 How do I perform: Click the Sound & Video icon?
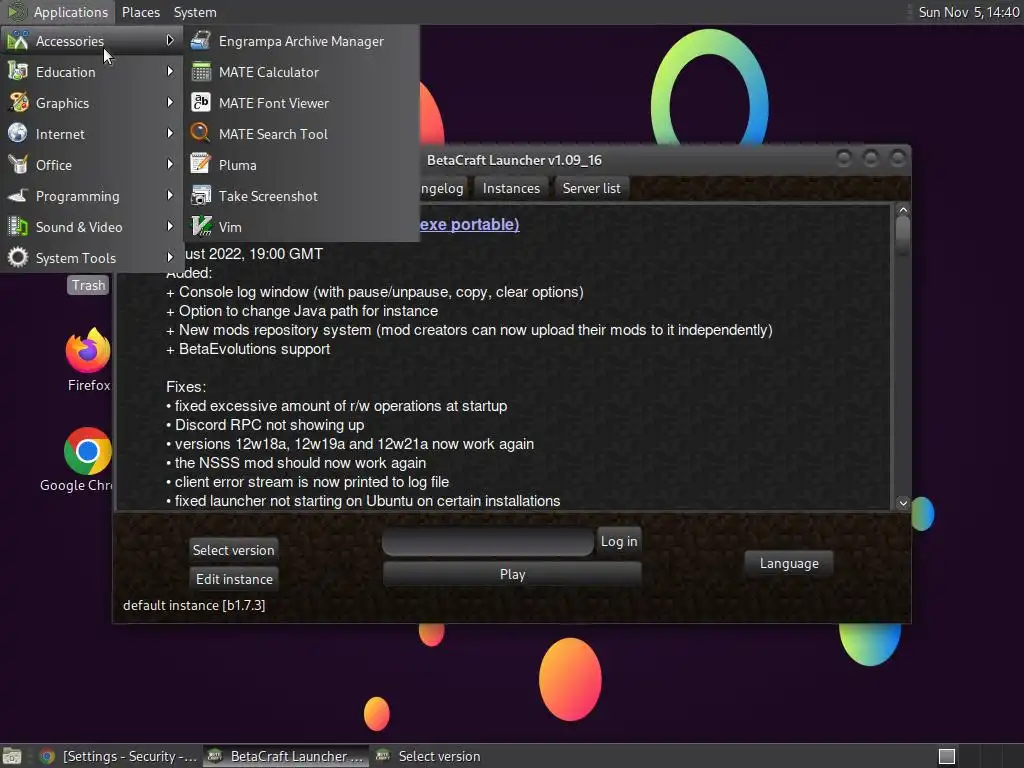(x=18, y=226)
